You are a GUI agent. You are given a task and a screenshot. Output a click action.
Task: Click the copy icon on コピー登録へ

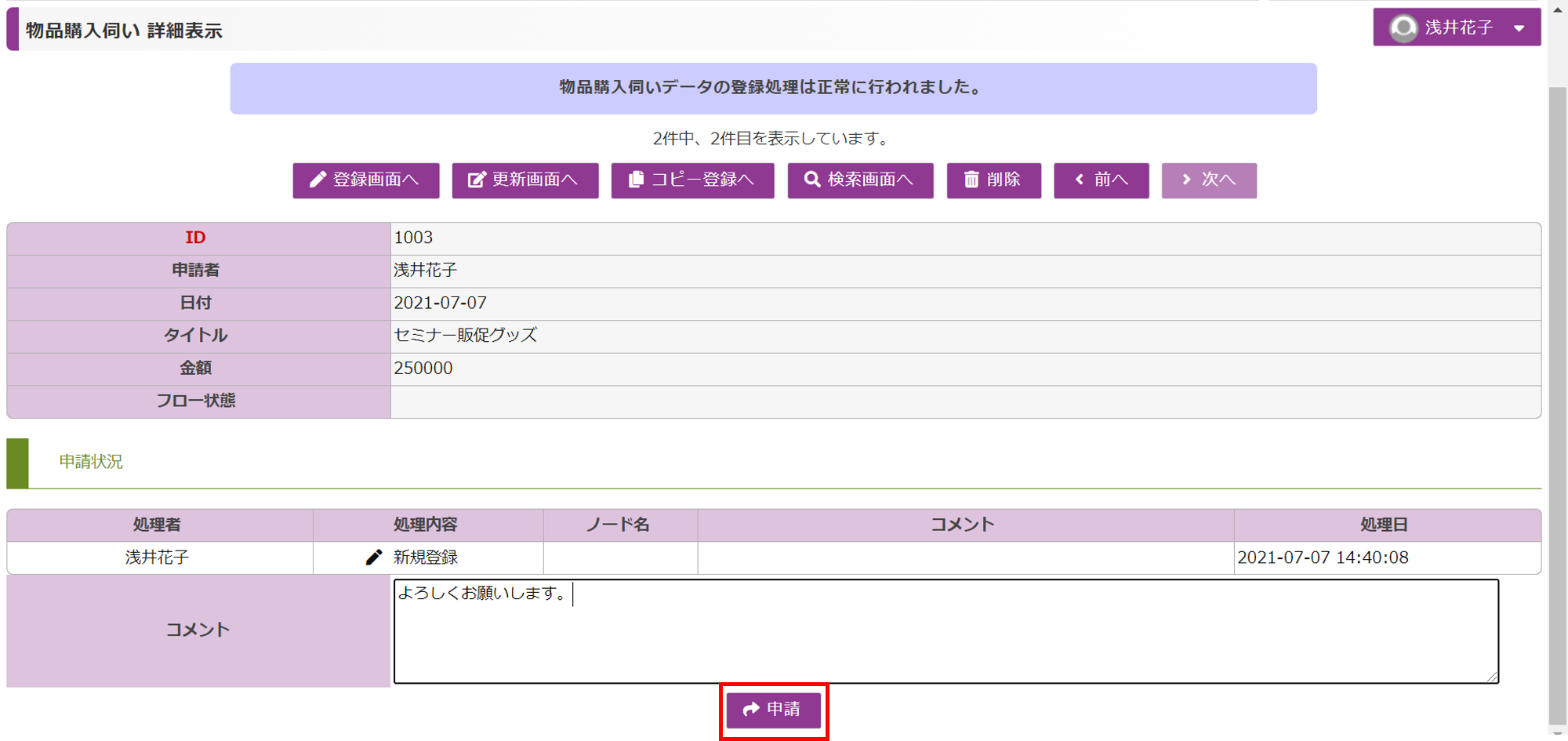pyautogui.click(x=636, y=180)
